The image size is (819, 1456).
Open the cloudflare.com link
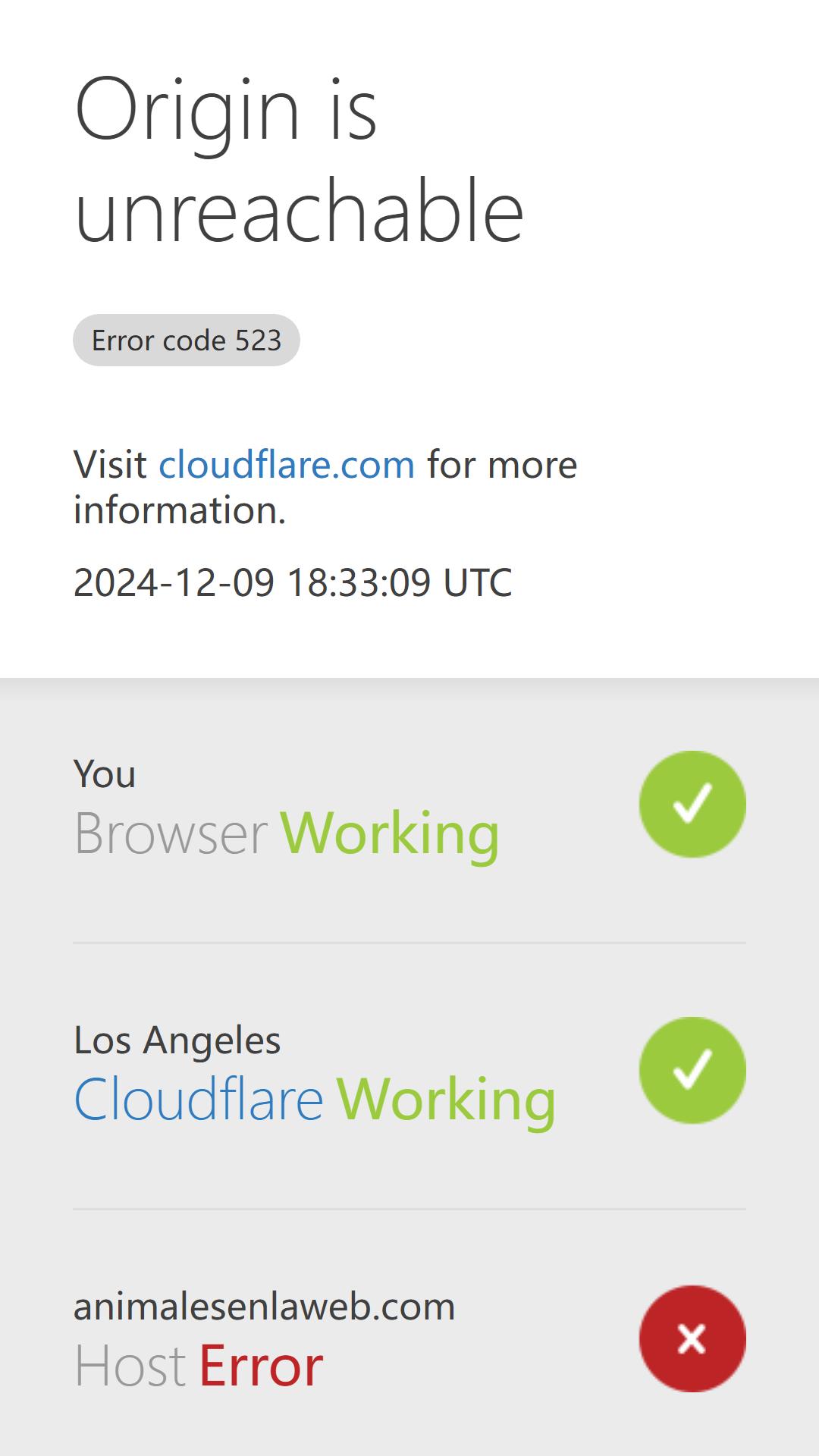(287, 464)
